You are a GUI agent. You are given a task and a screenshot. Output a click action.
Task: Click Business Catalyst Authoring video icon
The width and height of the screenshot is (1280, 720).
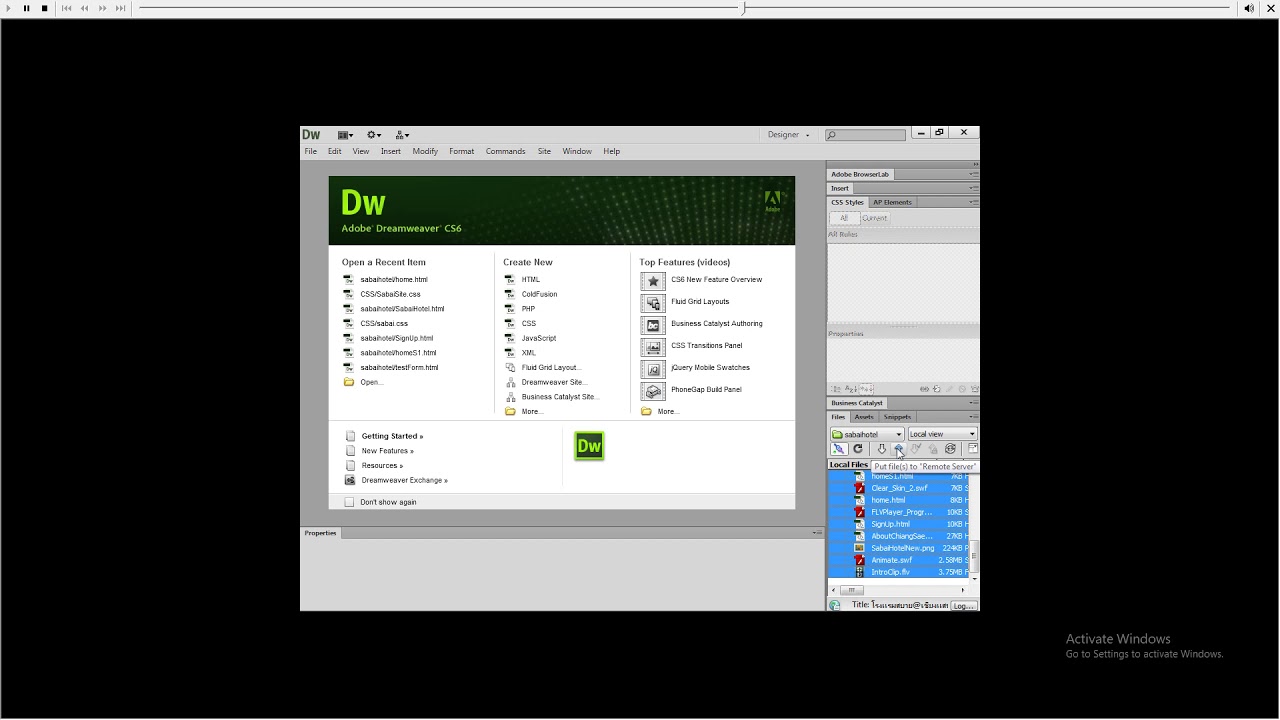[653, 324]
